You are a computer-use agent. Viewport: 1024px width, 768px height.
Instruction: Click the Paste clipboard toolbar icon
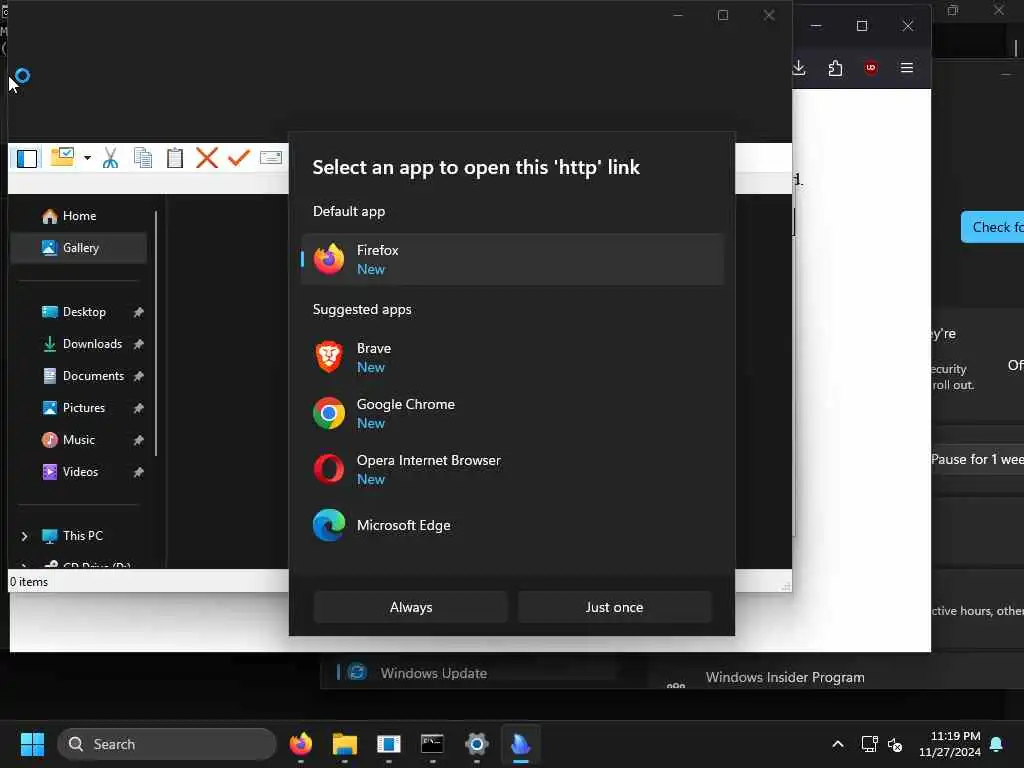(174, 158)
